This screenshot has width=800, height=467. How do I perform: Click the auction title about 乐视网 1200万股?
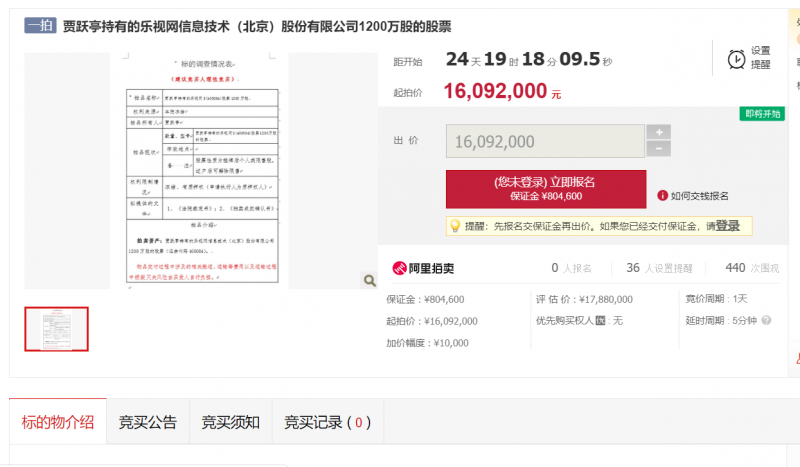257,26
